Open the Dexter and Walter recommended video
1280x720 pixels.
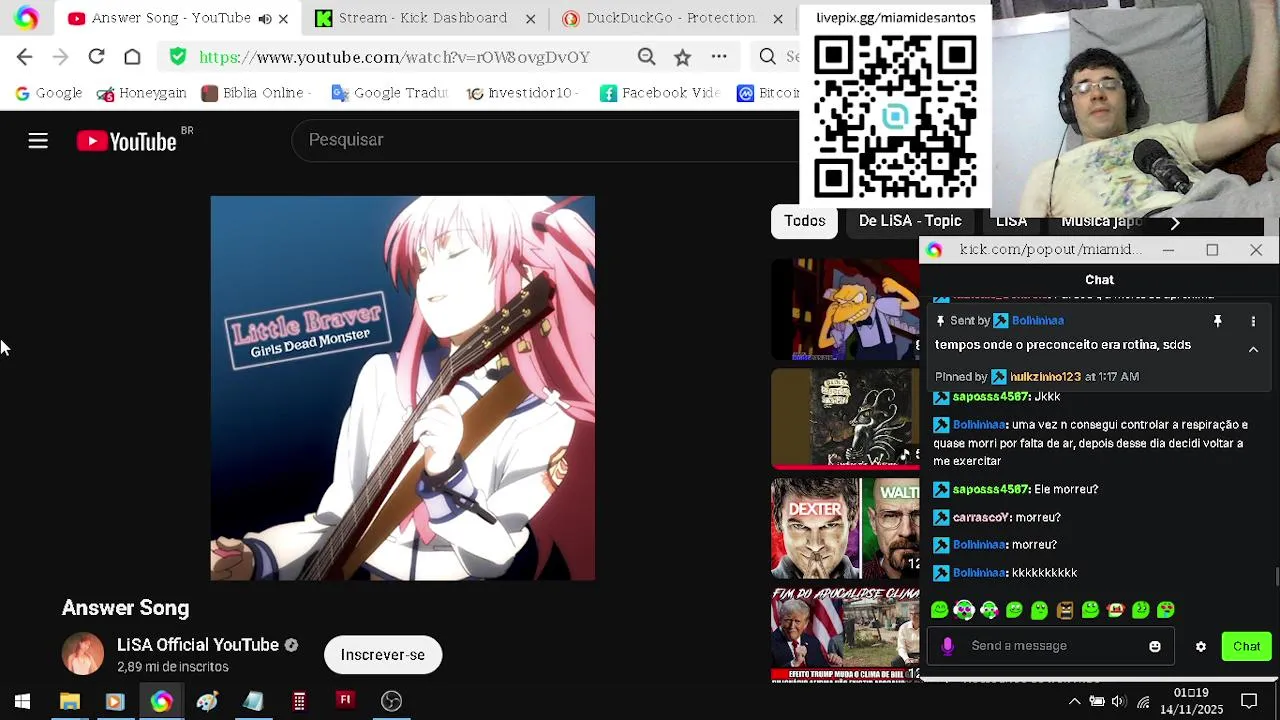coord(845,528)
